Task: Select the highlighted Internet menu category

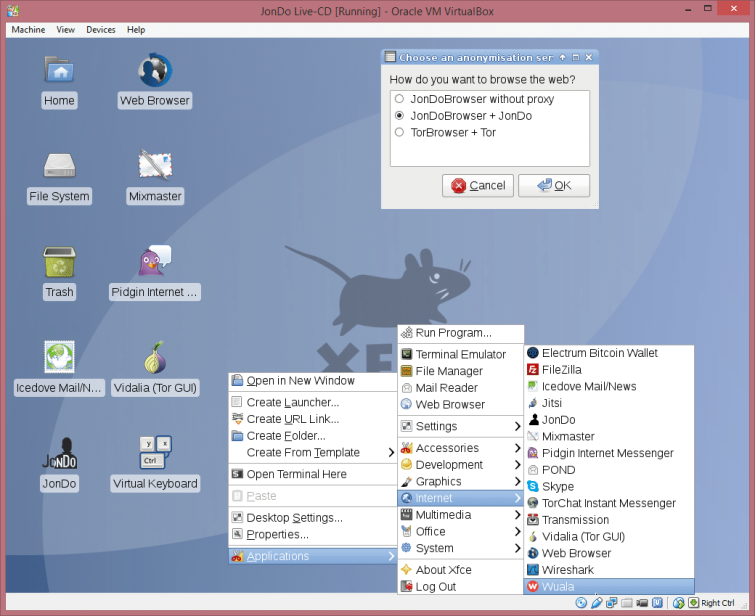Action: (460, 498)
